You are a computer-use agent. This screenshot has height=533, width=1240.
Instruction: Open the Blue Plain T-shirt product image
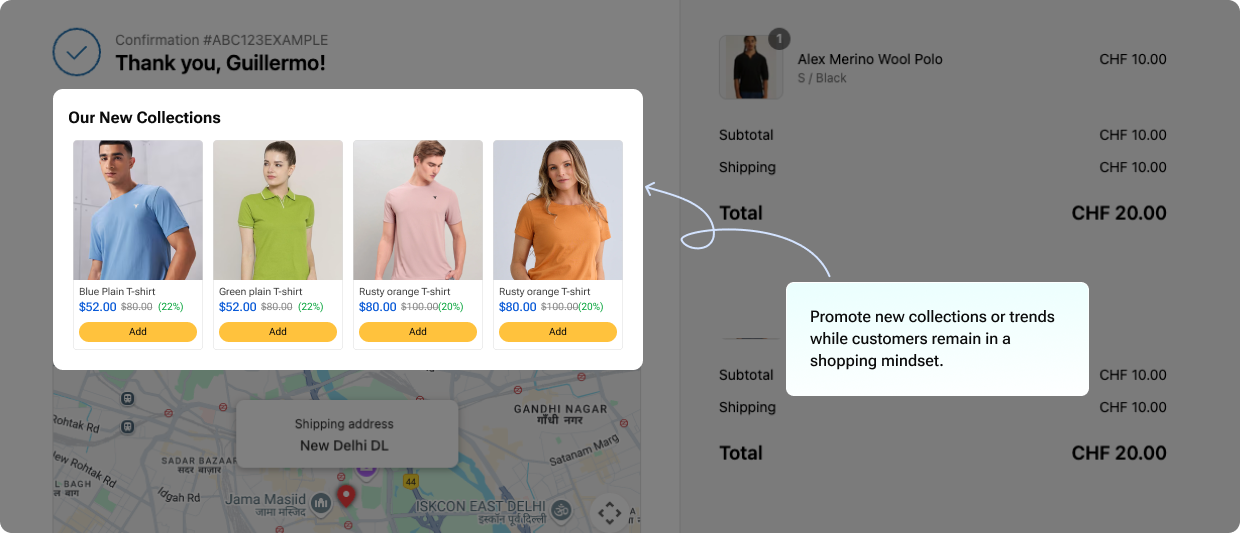coord(138,210)
